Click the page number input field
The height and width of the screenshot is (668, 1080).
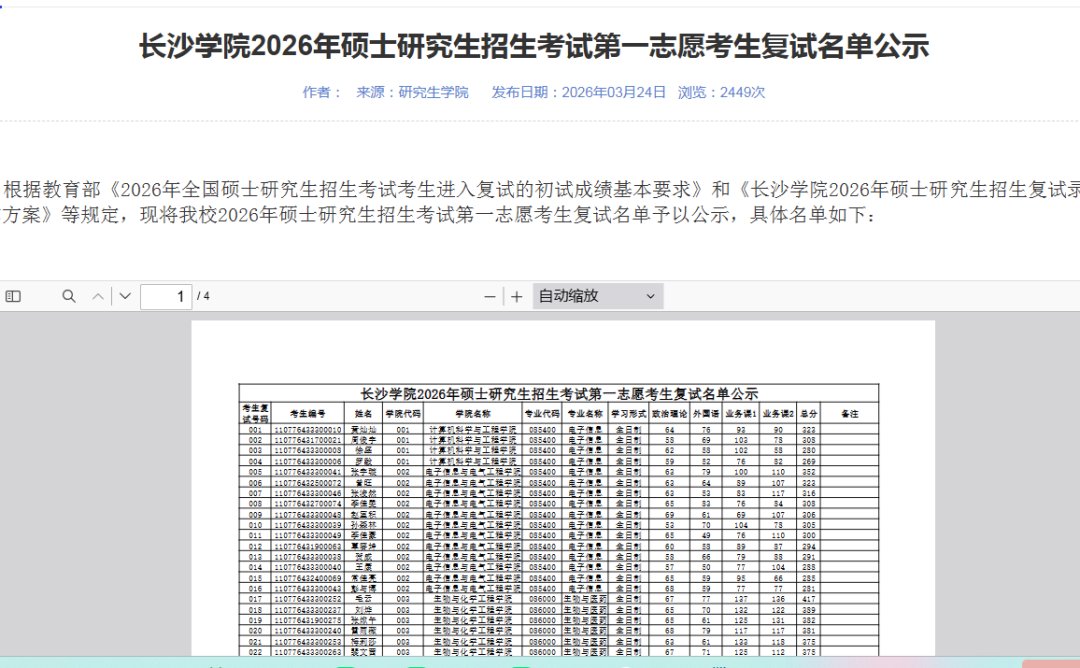[166, 296]
